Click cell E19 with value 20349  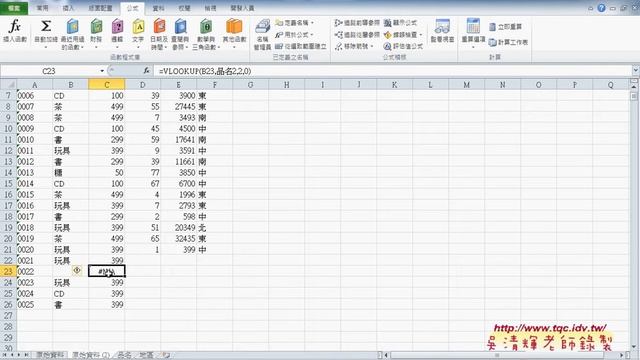click(178, 228)
